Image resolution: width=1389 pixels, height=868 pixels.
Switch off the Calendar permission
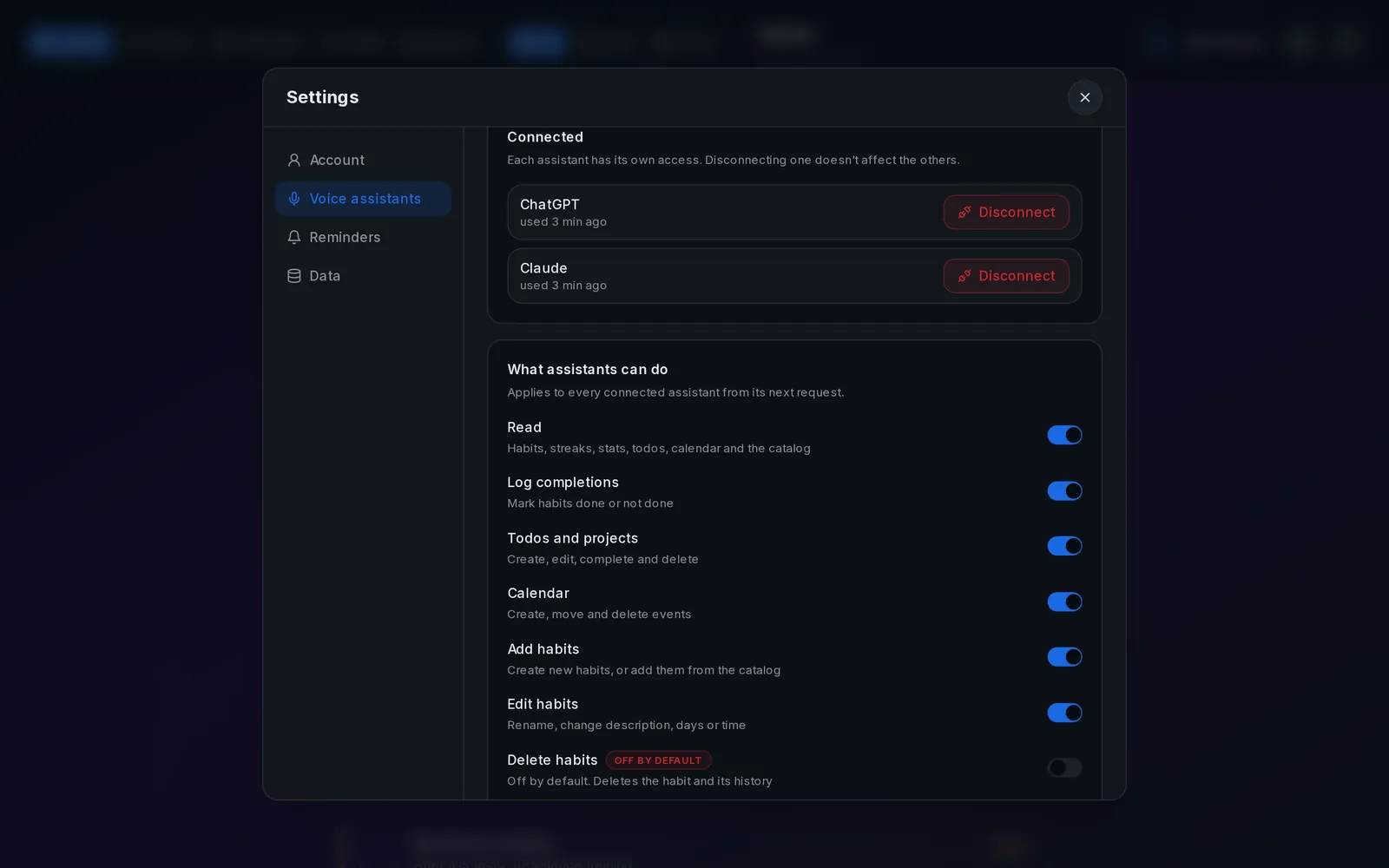click(1064, 602)
